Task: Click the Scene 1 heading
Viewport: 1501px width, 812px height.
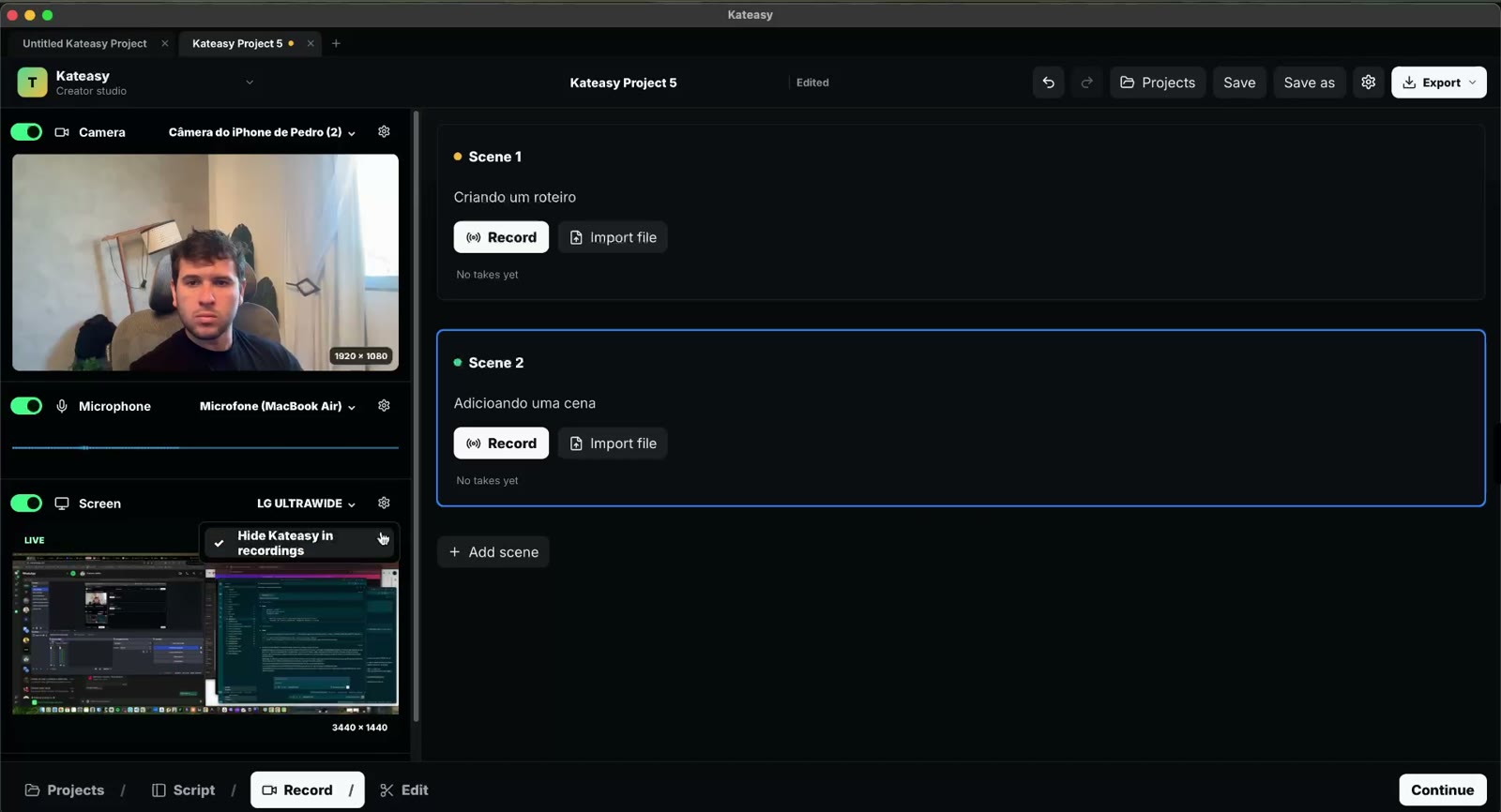Action: click(x=495, y=157)
